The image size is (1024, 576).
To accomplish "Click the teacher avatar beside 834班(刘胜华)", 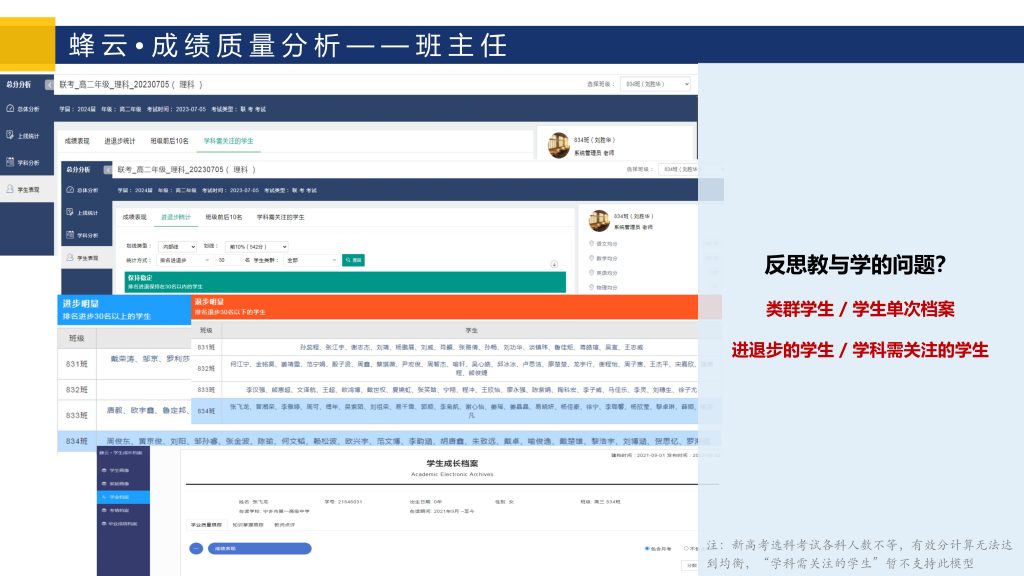I will pos(557,144).
